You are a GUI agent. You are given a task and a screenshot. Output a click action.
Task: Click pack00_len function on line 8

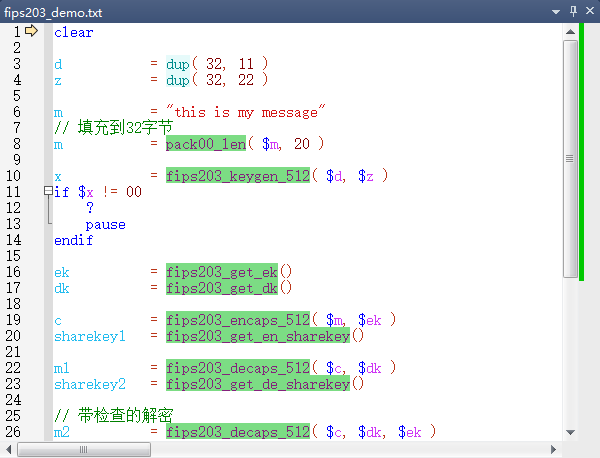click(206, 144)
